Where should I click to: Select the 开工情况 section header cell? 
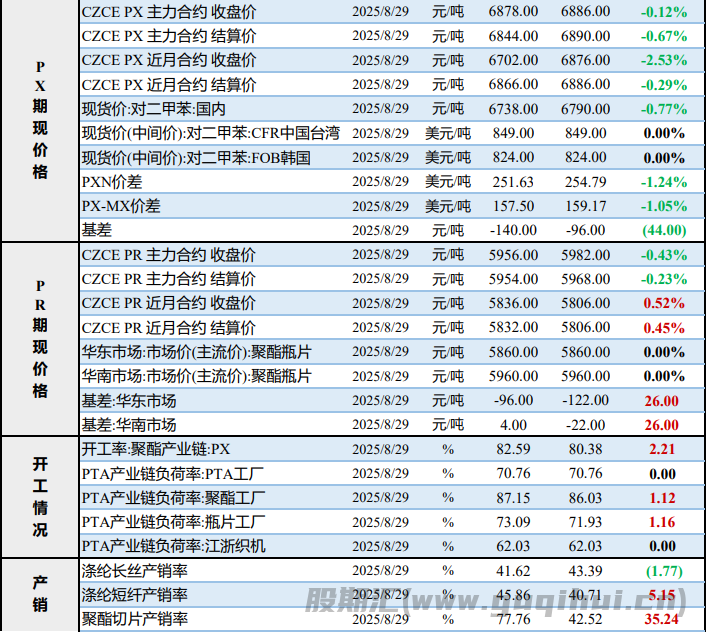coord(40,497)
